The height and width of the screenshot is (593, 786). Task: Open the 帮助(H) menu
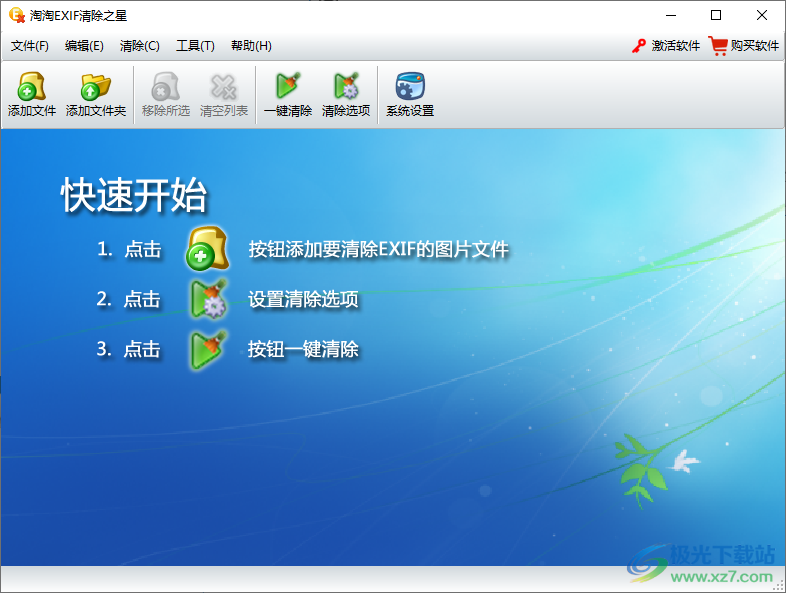pyautogui.click(x=251, y=46)
